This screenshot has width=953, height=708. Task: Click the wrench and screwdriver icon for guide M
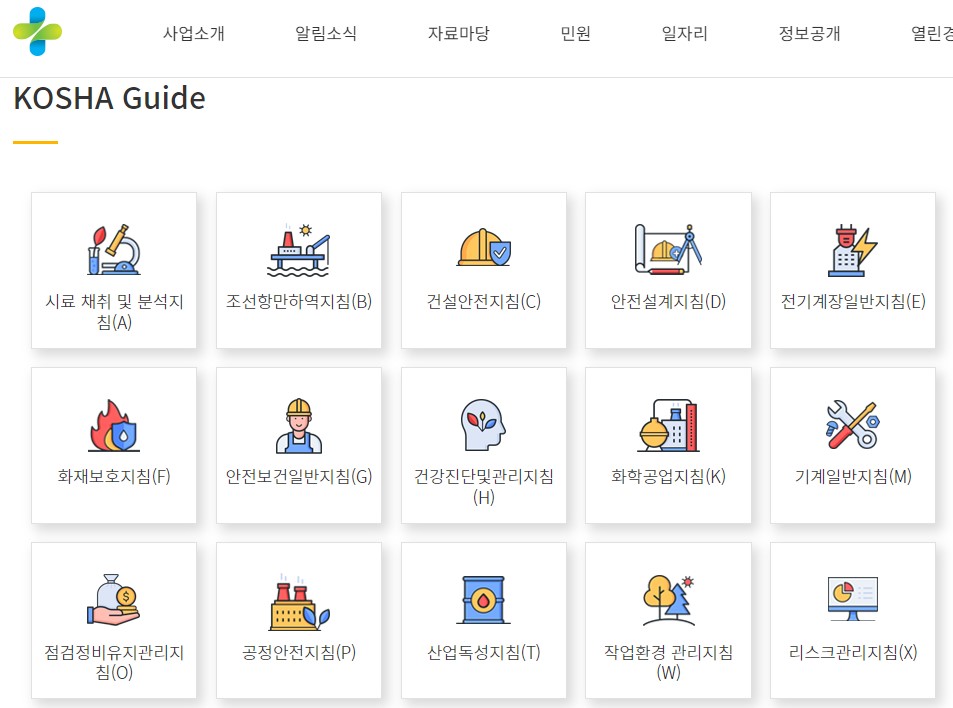(853, 424)
